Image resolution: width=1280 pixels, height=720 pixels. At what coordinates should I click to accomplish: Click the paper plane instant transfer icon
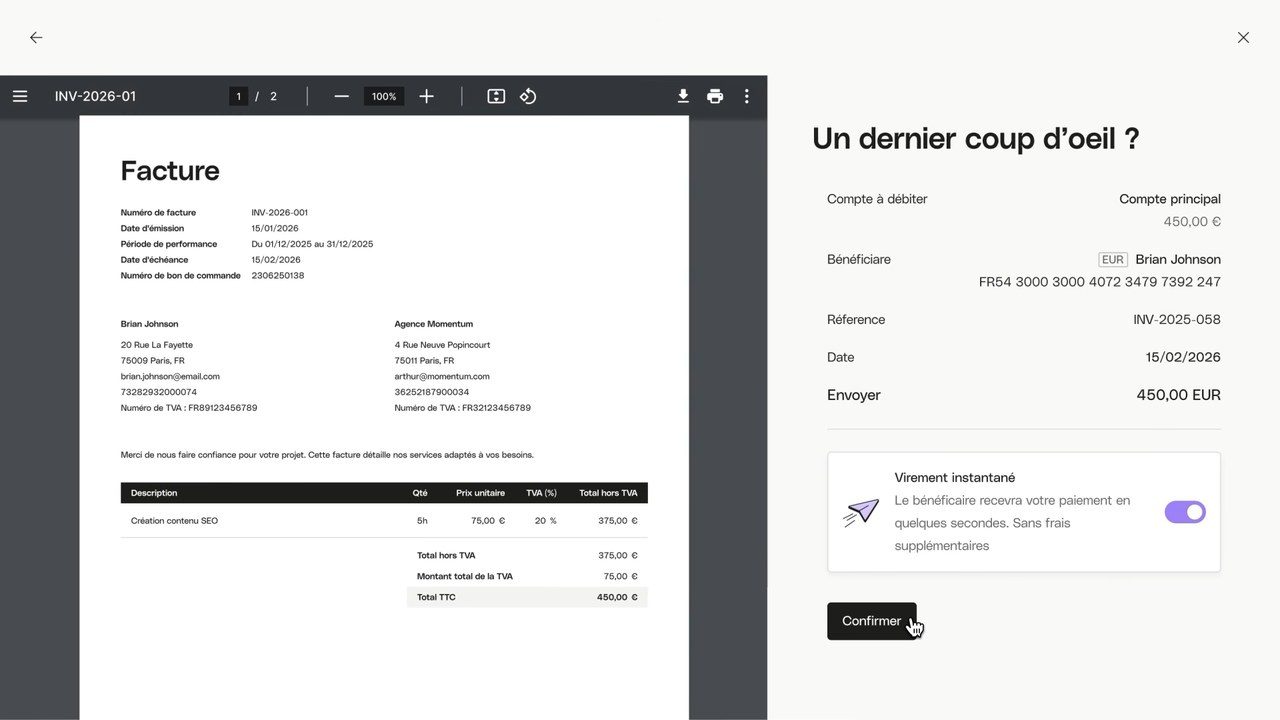861,513
